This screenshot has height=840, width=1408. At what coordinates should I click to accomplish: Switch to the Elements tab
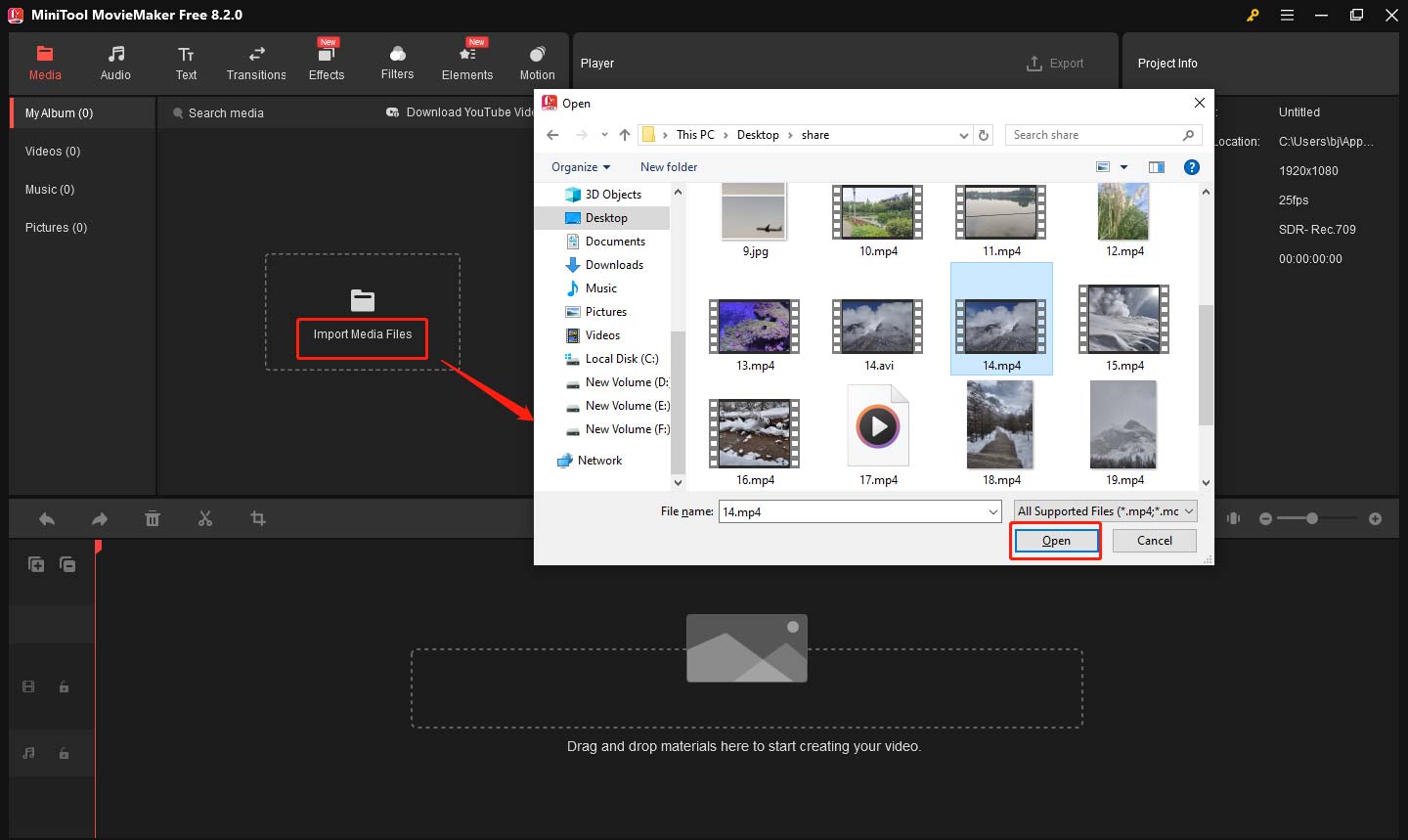(x=467, y=63)
